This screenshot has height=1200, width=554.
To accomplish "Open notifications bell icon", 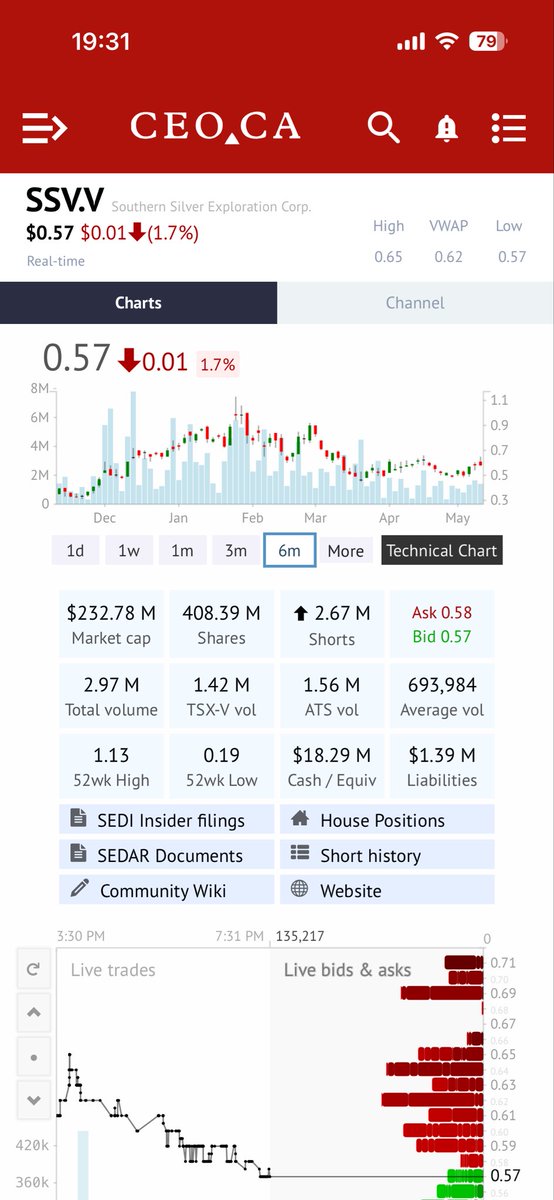I will pos(446,128).
